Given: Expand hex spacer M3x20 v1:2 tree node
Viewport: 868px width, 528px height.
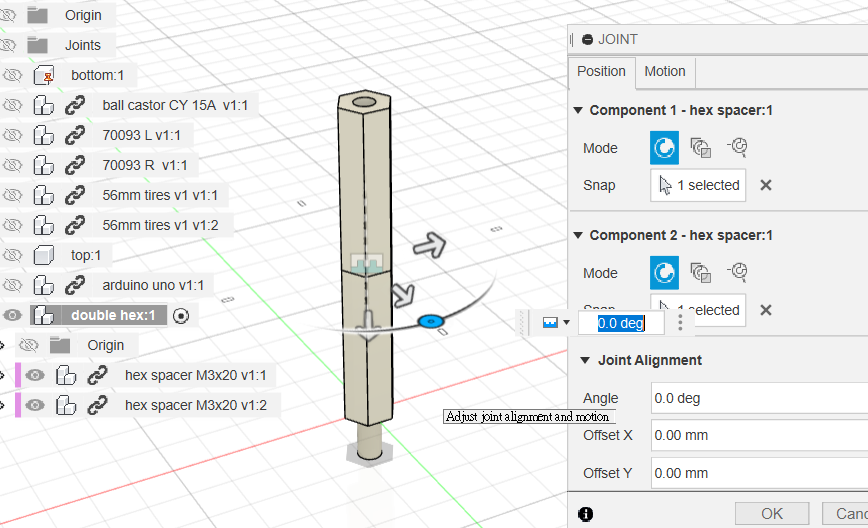Looking at the screenshot, I should click(x=2, y=405).
